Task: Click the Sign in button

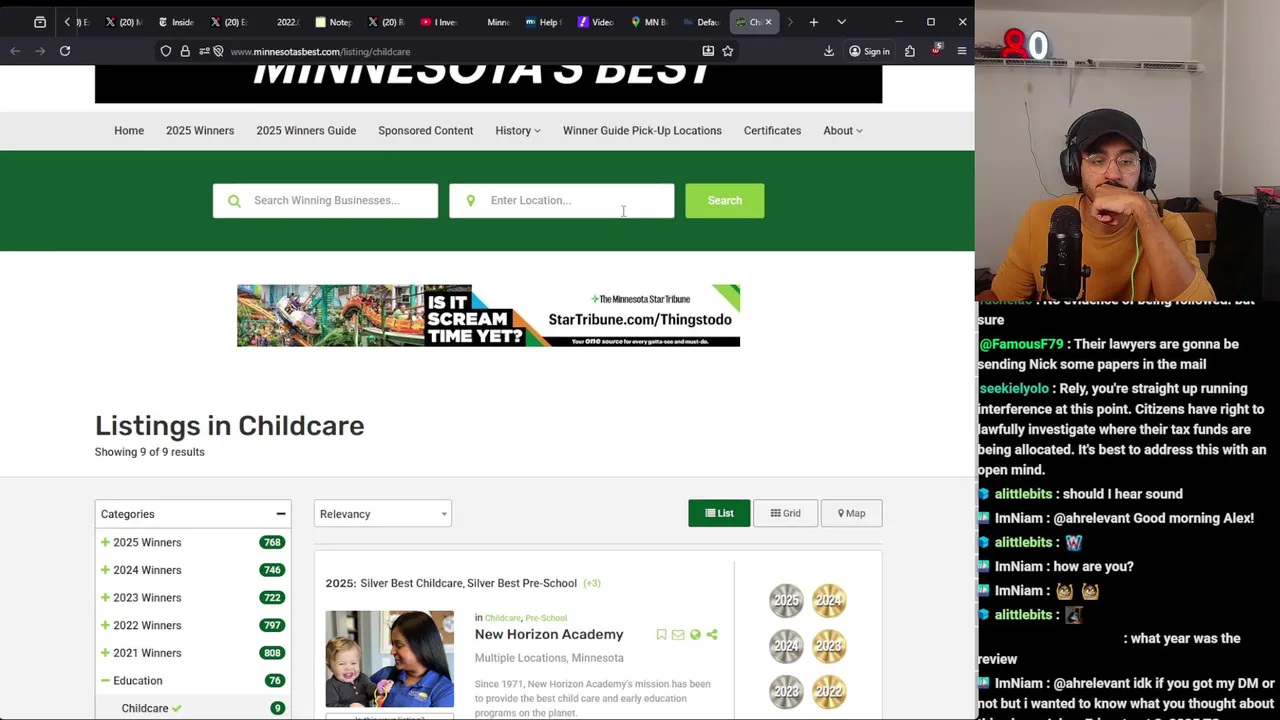Action: pyautogui.click(x=869, y=51)
